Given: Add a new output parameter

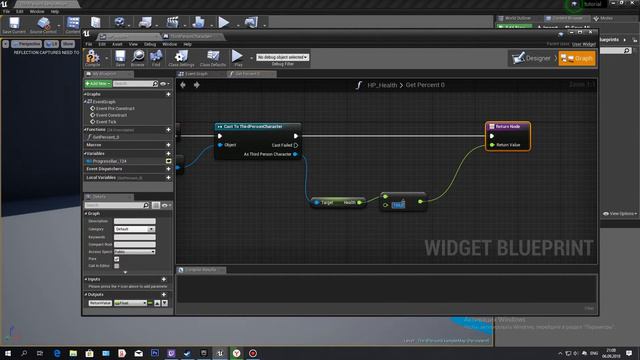Looking at the screenshot, I should coord(164,294).
